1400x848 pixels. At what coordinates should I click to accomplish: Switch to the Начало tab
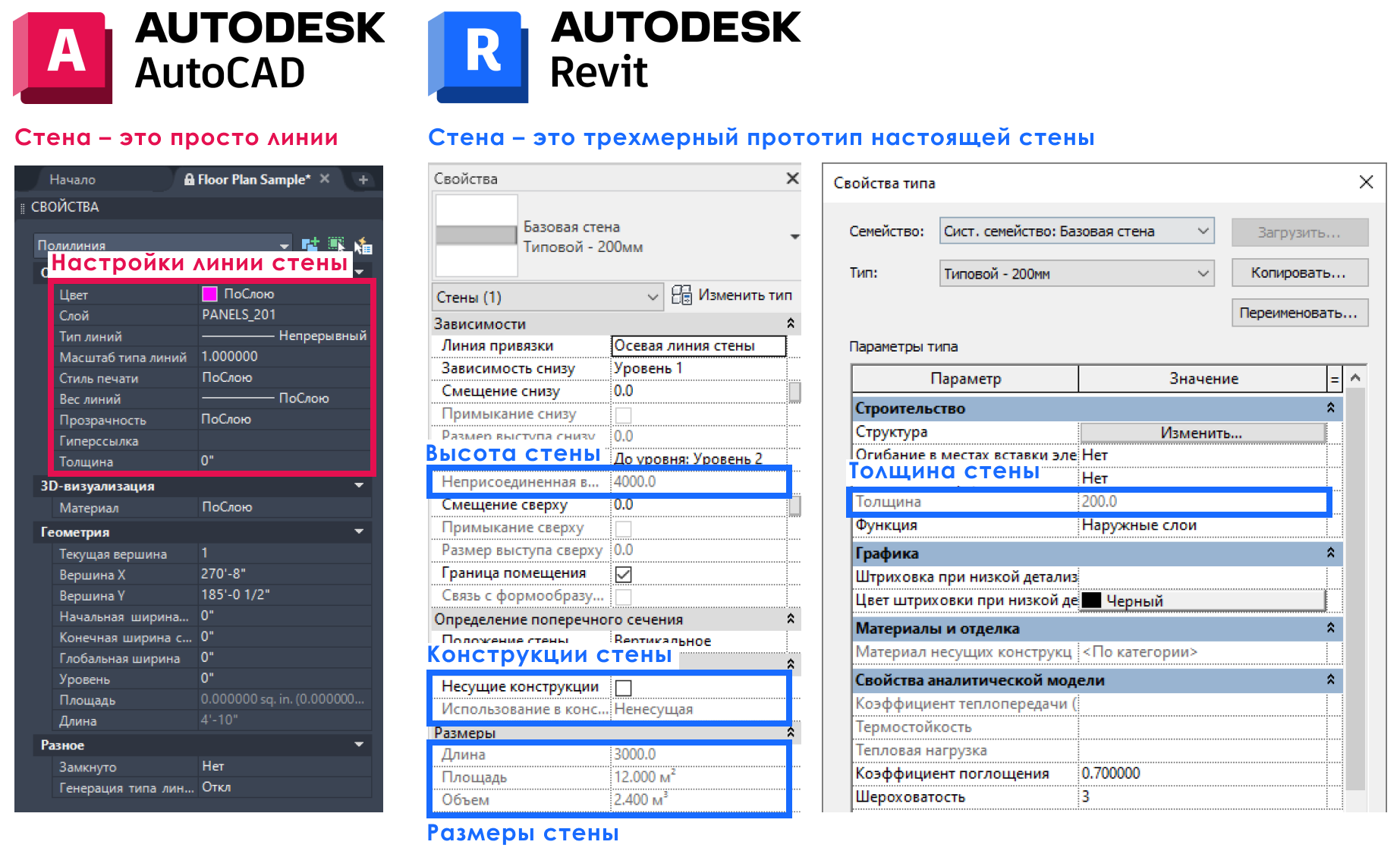(72, 180)
